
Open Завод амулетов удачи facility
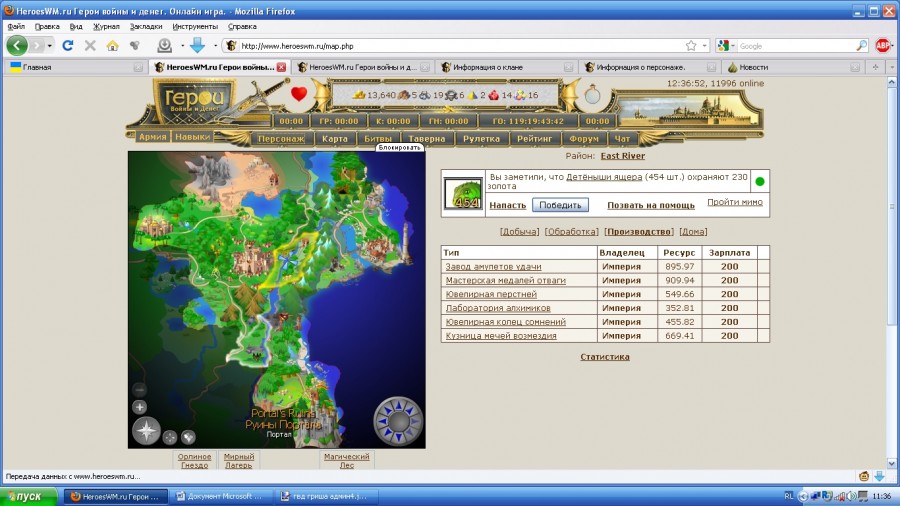[x=494, y=266]
